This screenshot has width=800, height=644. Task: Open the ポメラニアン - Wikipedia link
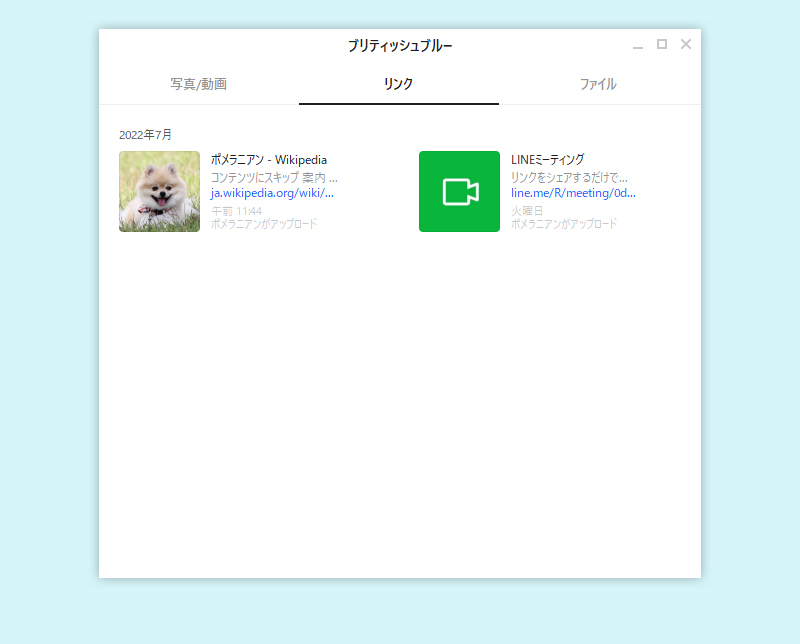click(267, 158)
